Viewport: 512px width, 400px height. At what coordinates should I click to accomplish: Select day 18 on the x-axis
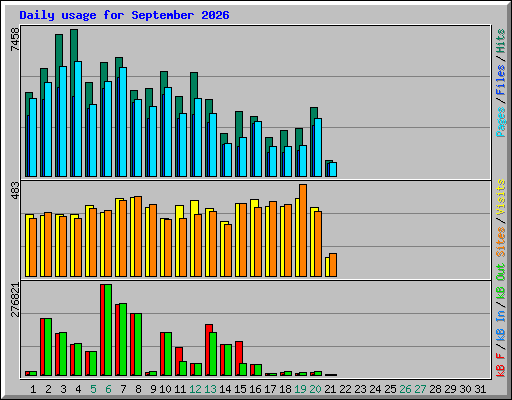coord(285,389)
